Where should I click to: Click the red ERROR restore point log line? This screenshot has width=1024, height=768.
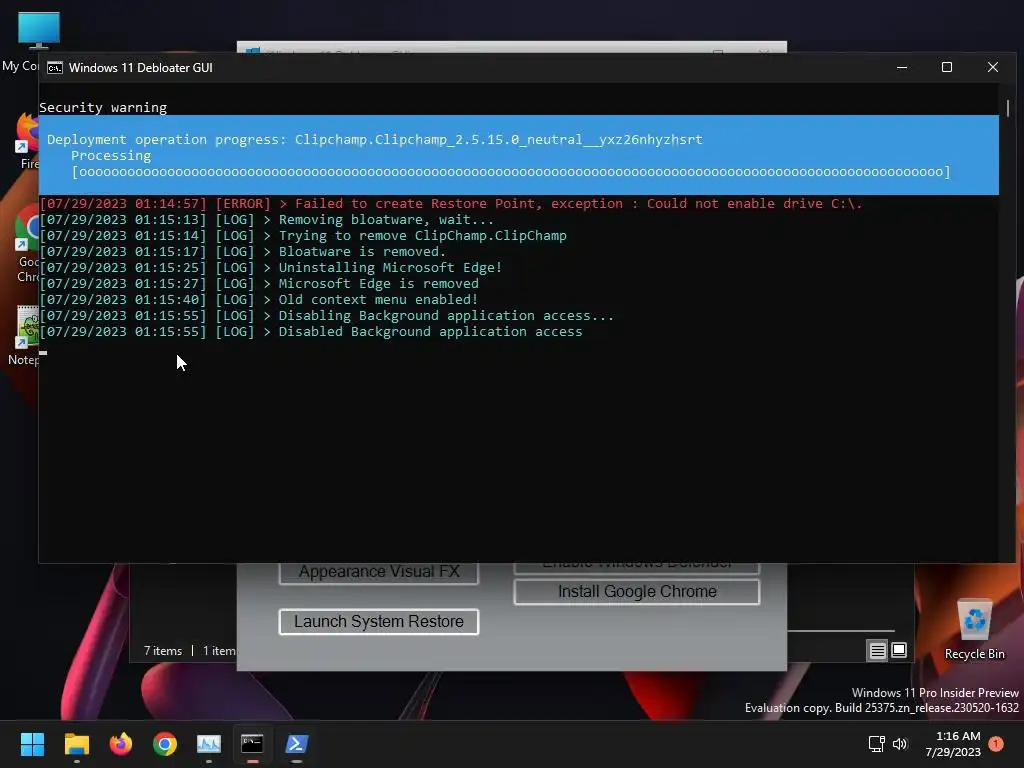click(451, 204)
